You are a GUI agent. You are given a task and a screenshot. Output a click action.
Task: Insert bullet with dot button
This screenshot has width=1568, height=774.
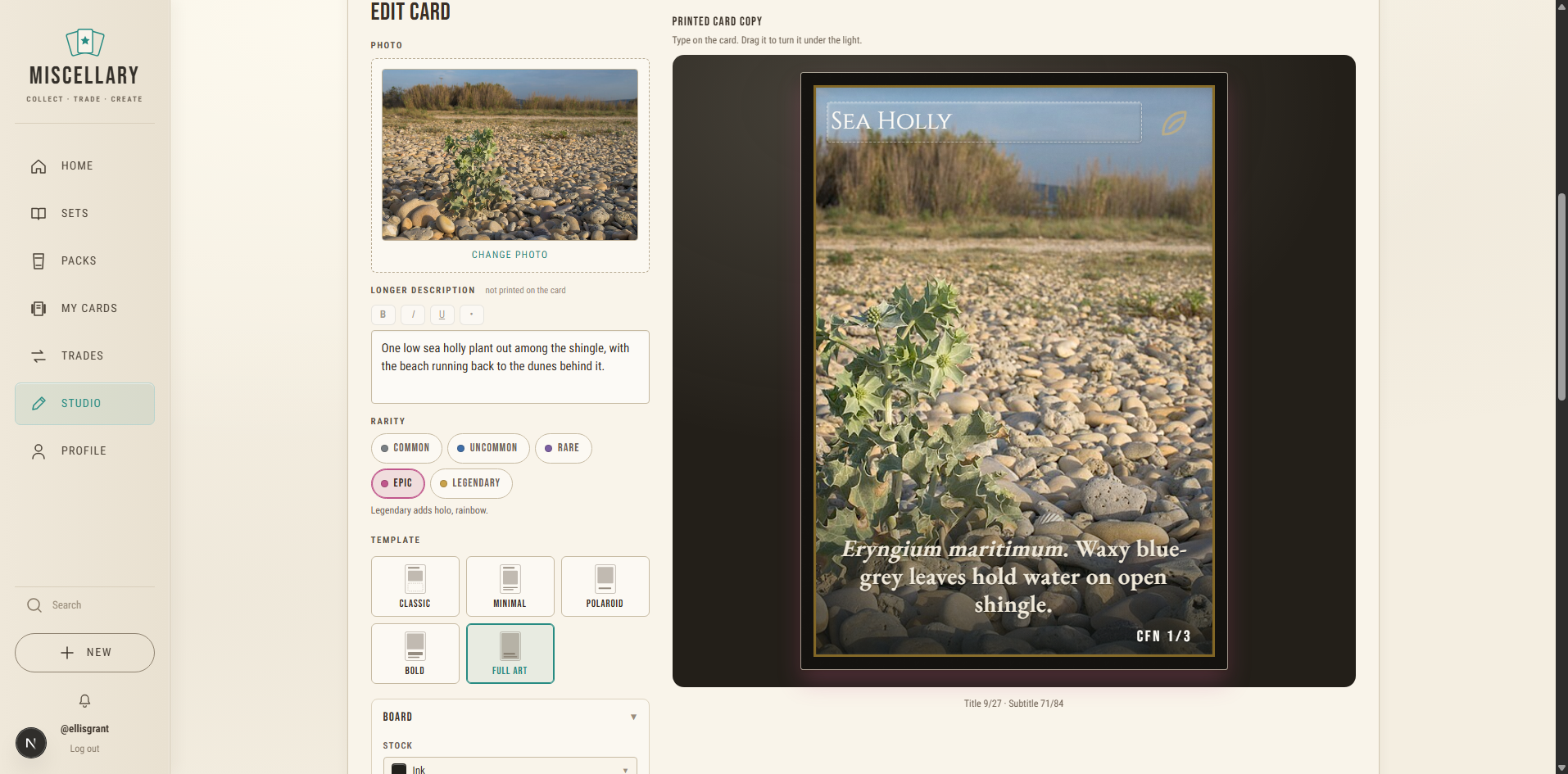[x=472, y=315]
